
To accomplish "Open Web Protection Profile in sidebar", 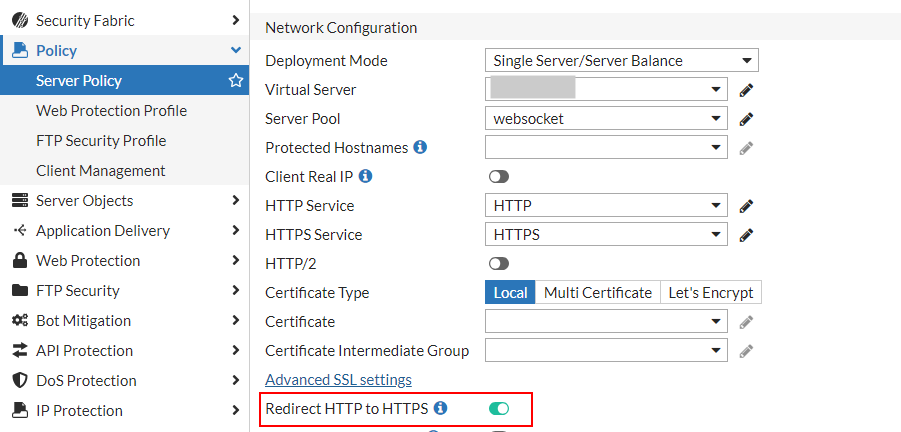I will pos(111,110).
